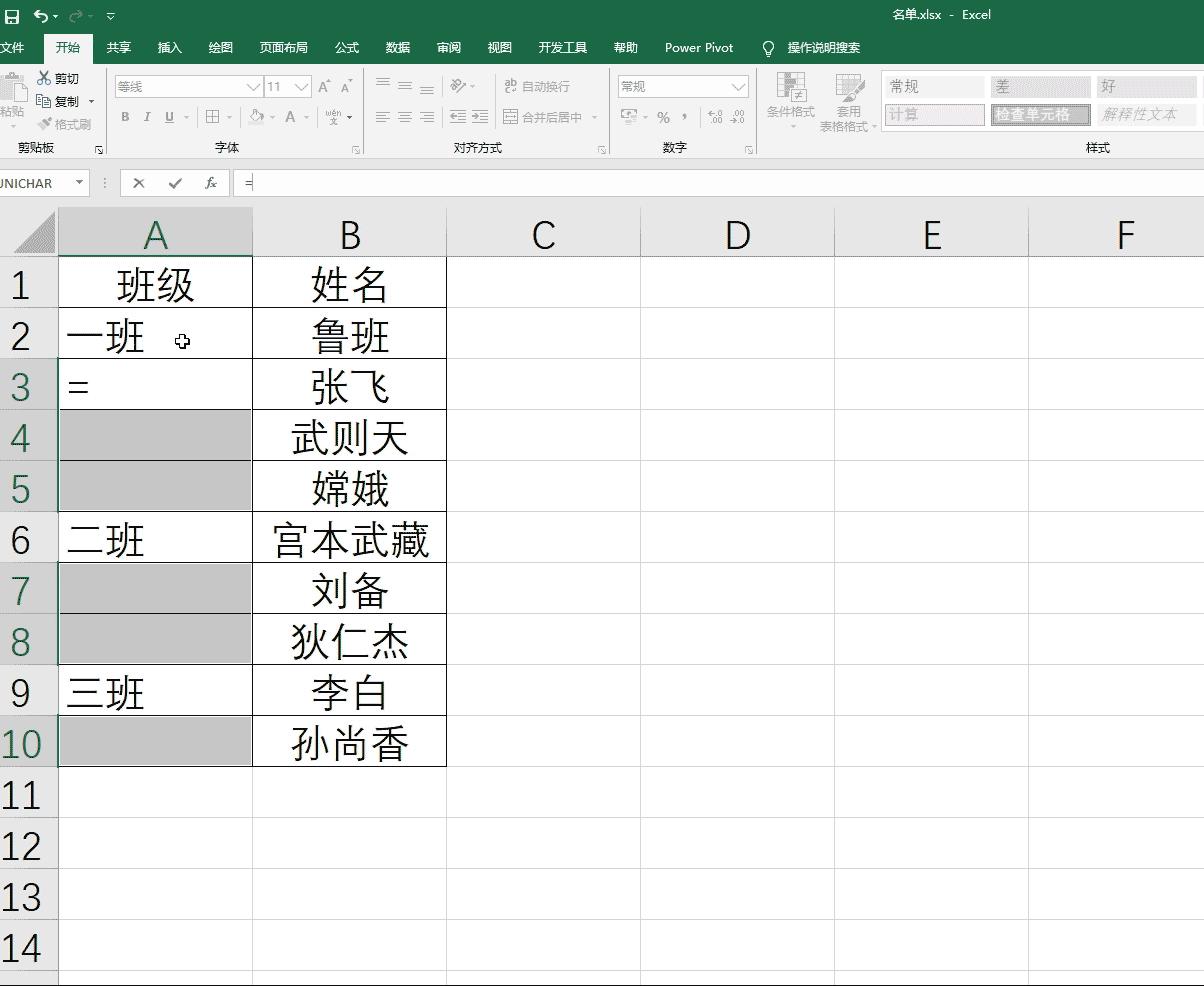Viewport: 1204px width, 986px height.
Task: Click the Save icon in title bar
Action: pyautogui.click(x=12, y=16)
